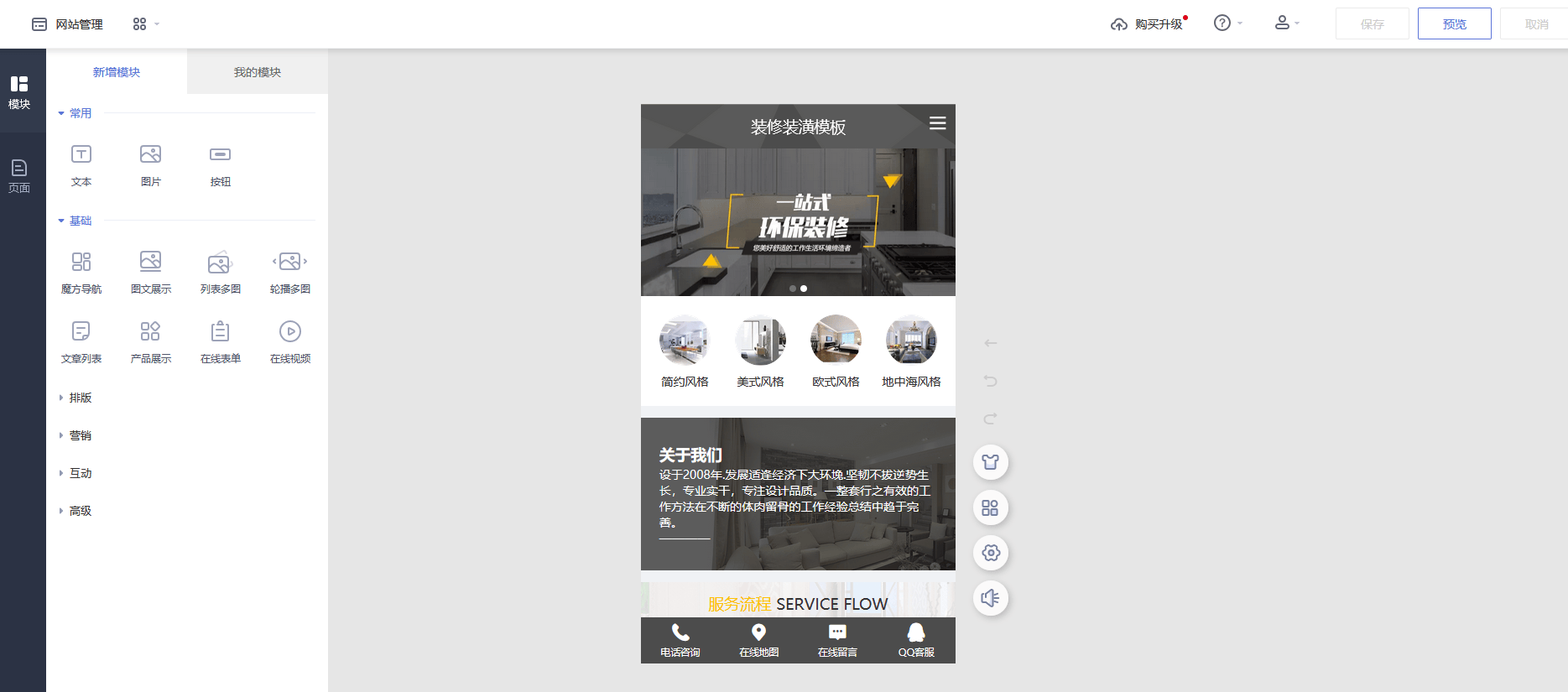This screenshot has height=692, width=1568.
Task: Select the first carousel dot indicator
Action: [793, 289]
